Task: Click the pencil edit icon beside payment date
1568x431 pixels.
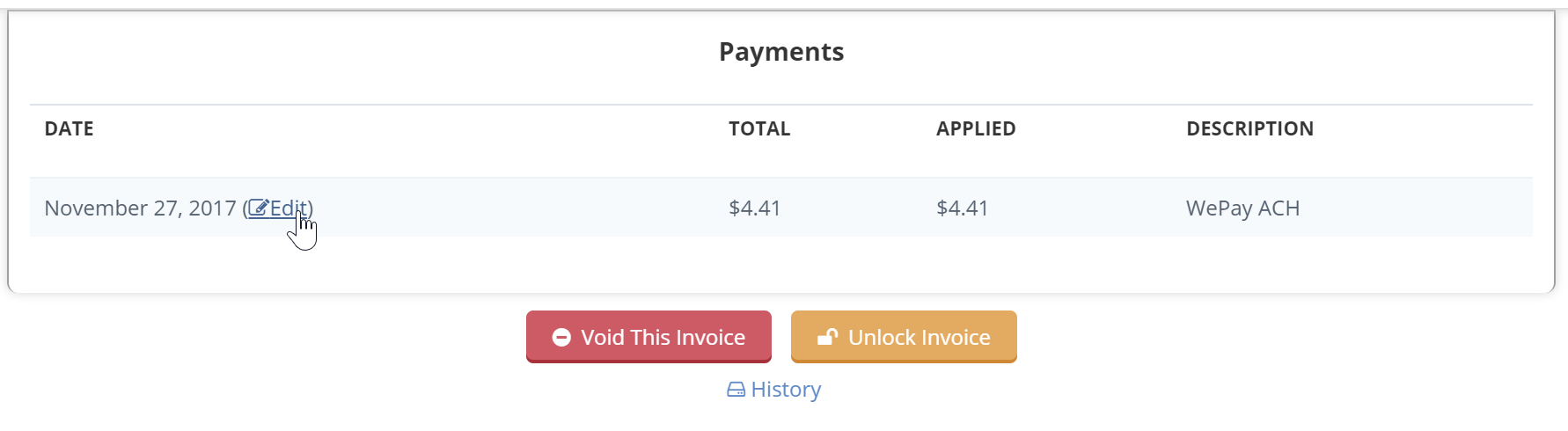Action: (x=258, y=208)
